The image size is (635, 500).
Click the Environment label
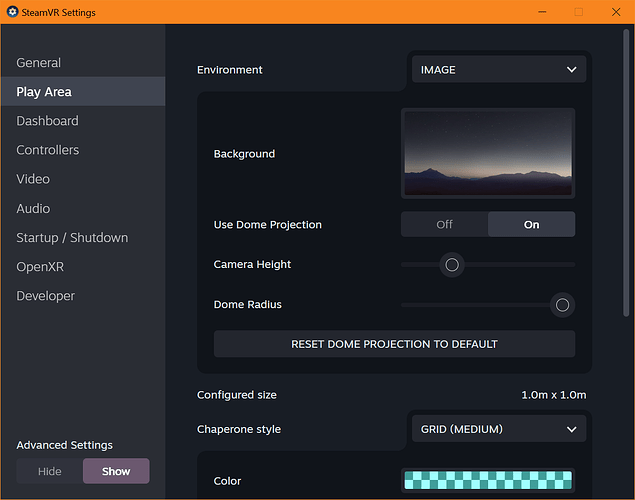point(230,70)
